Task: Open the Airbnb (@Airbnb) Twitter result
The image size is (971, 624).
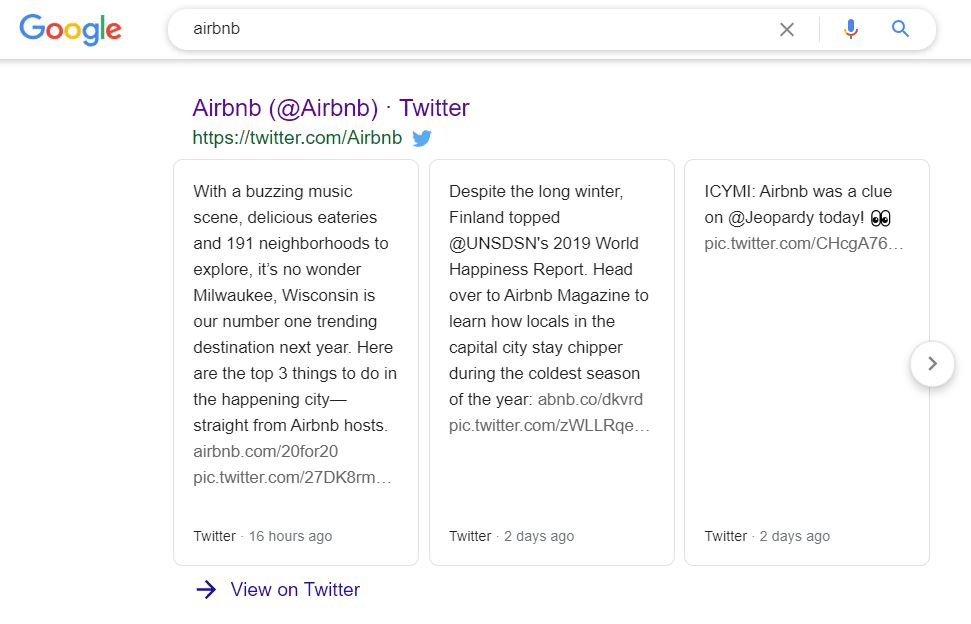Action: 329,108
